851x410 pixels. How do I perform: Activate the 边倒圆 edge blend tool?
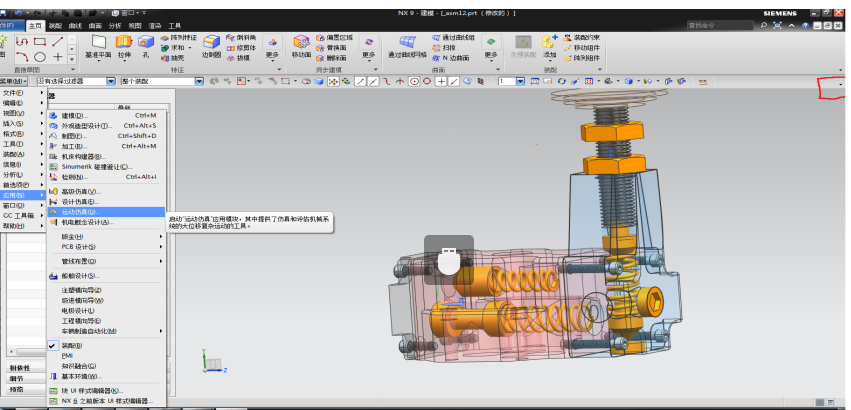click(x=211, y=47)
